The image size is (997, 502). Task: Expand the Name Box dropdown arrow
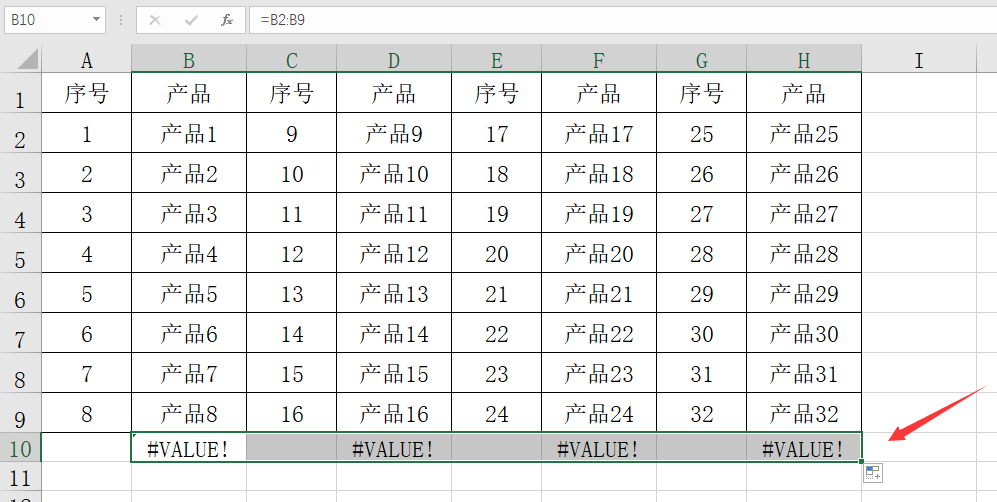[x=97, y=20]
